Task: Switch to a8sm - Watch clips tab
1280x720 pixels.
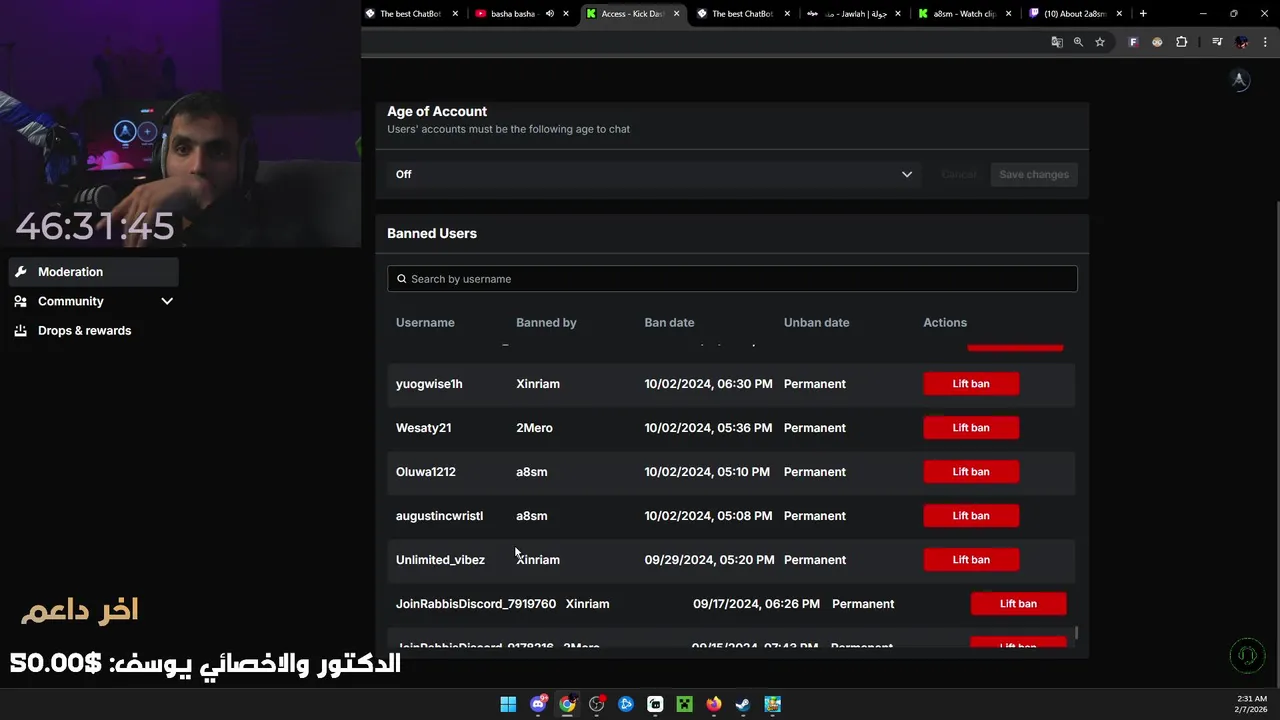Action: point(963,14)
